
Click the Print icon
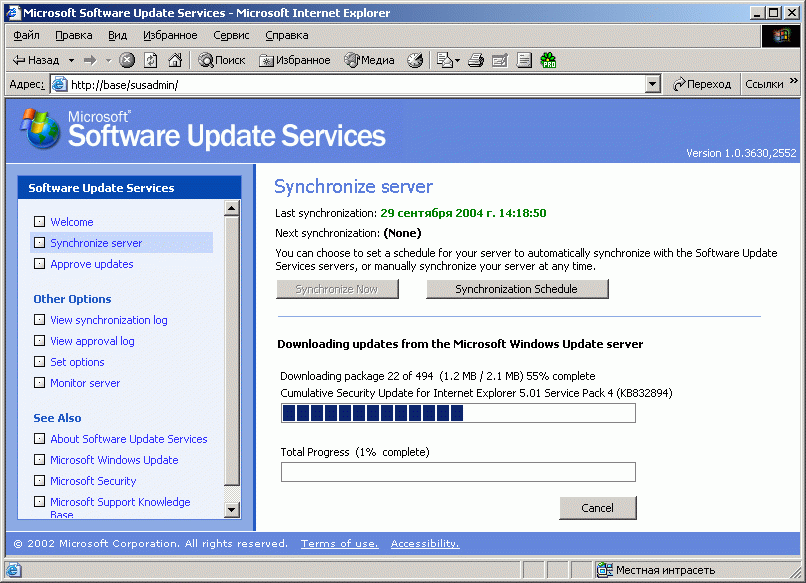[475, 60]
